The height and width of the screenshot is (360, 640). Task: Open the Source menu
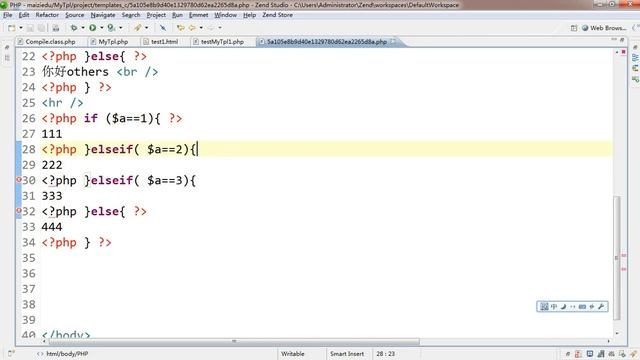point(74,15)
